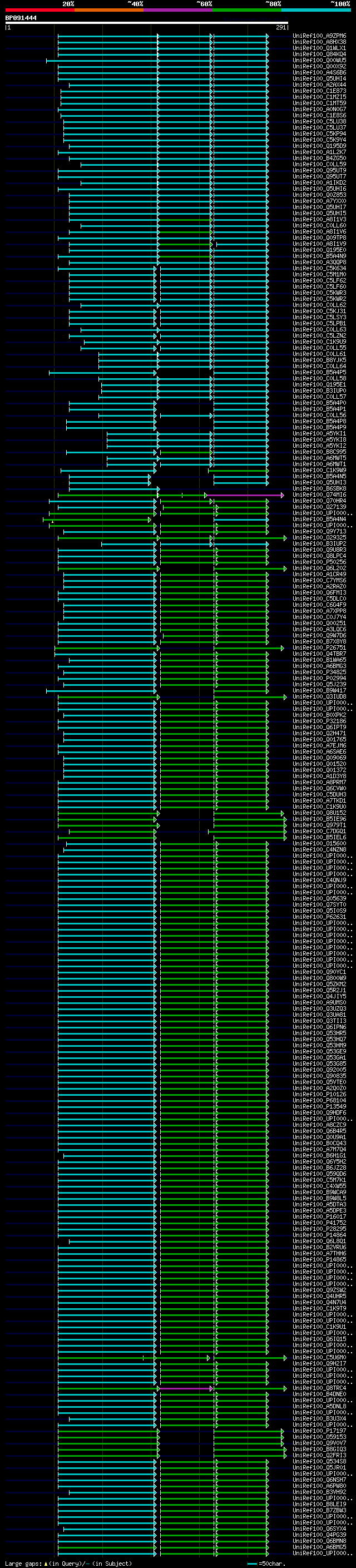This screenshot has height=1568, width=356.
Task: Click label UniRef100_Q534S8
Action: click(319, 1461)
